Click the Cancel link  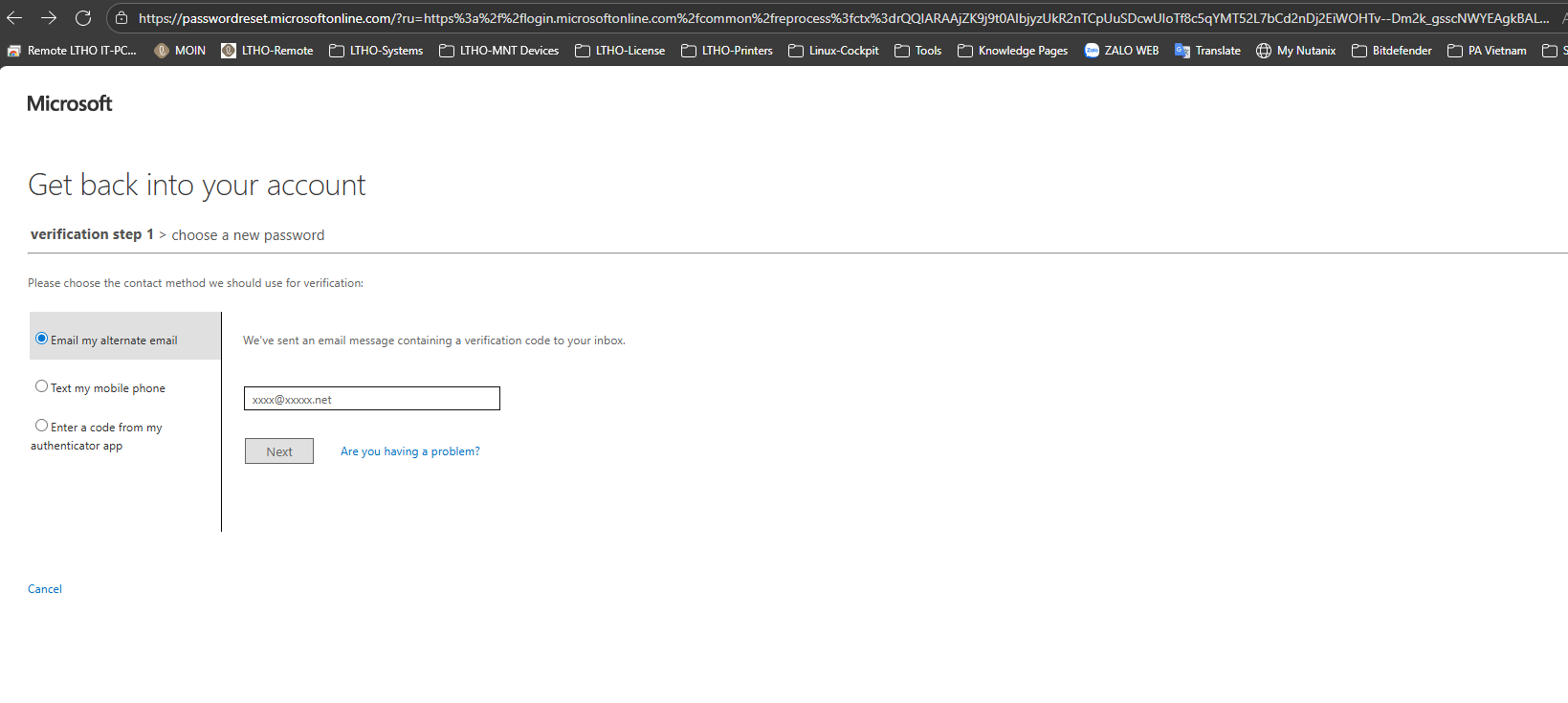45,589
